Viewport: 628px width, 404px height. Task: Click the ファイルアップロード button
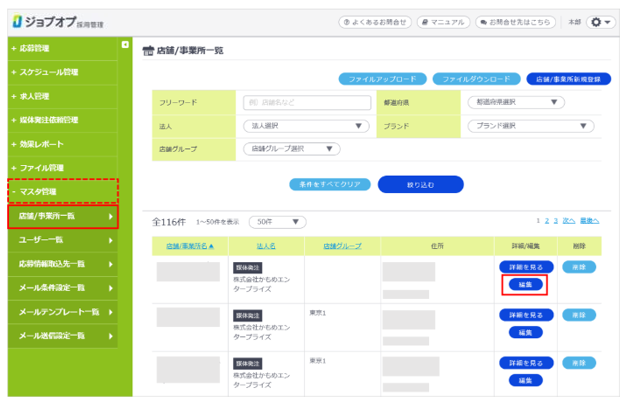pyautogui.click(x=383, y=78)
